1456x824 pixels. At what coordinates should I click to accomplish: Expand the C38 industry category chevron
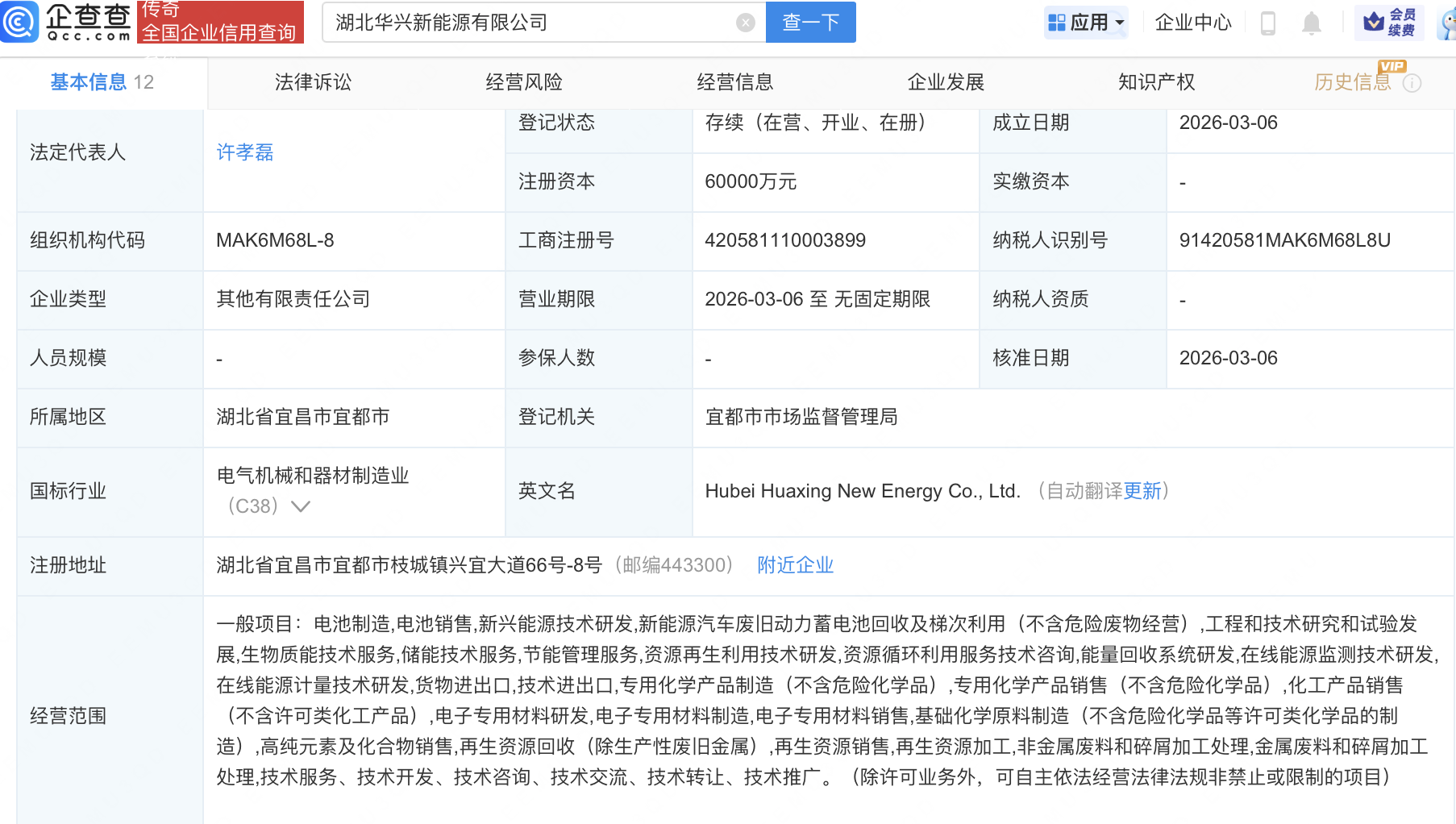(301, 506)
